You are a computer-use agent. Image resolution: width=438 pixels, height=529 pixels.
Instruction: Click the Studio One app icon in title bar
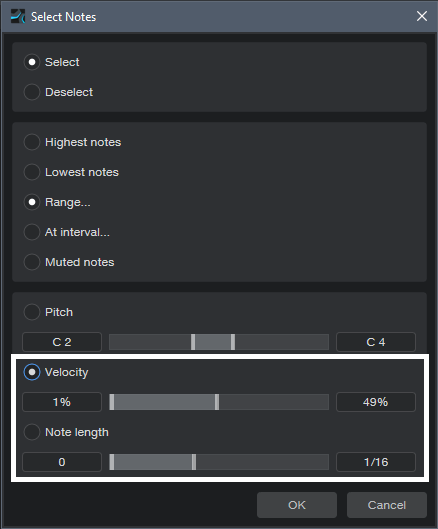(18, 16)
